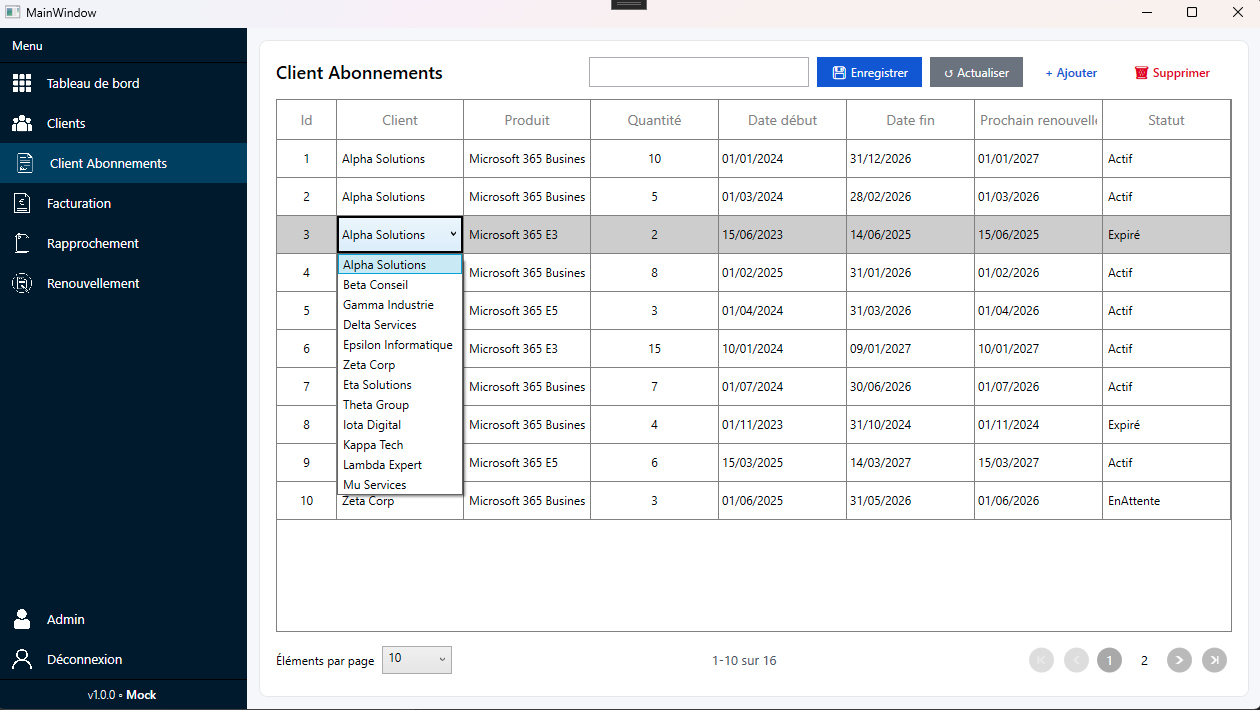Click the Actualiser button
Image resolution: width=1260 pixels, height=710 pixels.
976,72
